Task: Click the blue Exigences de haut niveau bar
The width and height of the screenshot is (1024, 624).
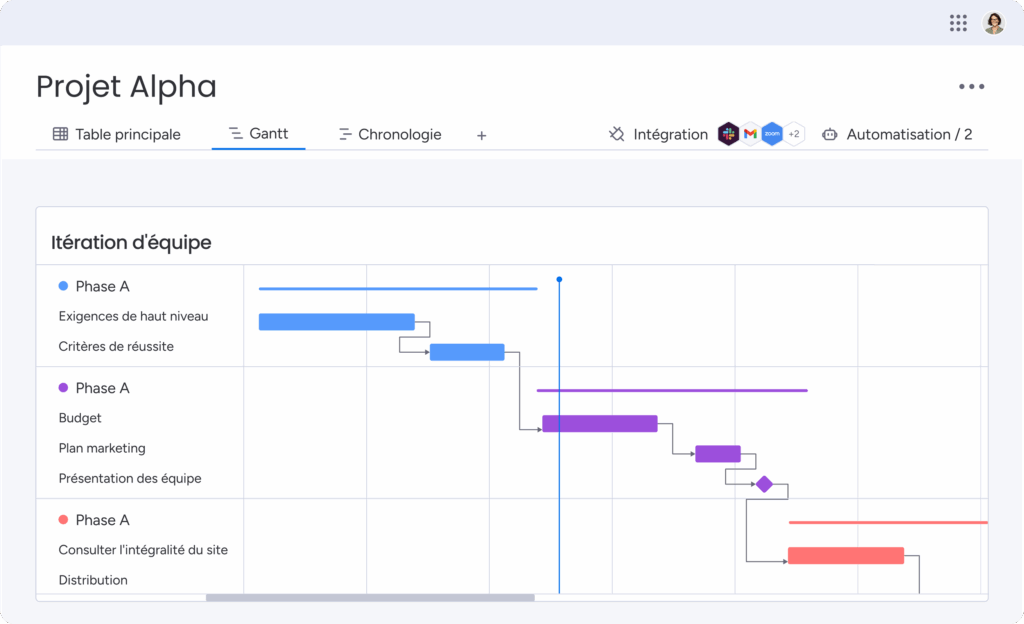Action: [336, 322]
